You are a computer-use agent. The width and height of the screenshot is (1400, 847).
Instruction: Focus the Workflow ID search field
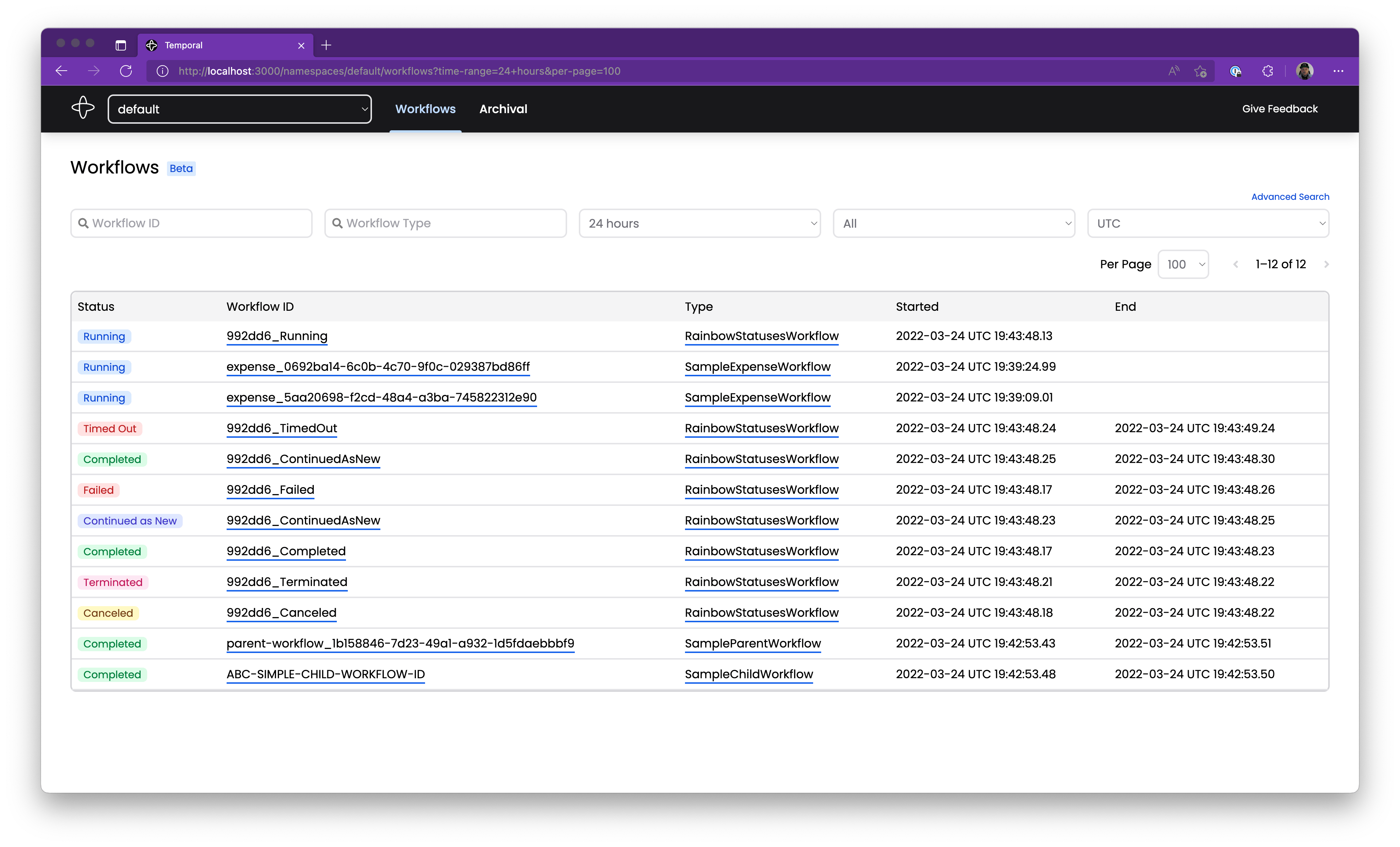(x=191, y=223)
